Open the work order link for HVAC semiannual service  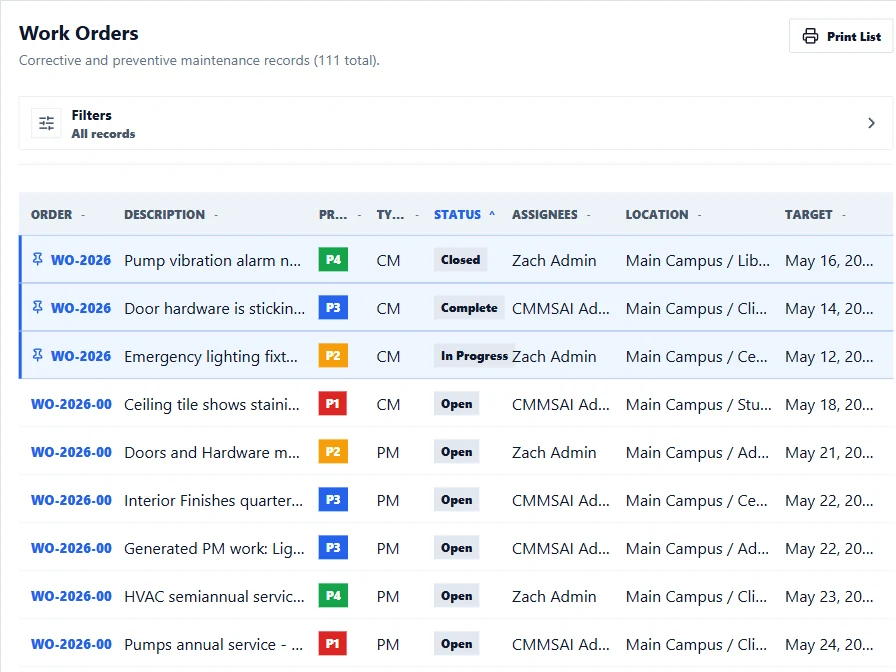71,596
